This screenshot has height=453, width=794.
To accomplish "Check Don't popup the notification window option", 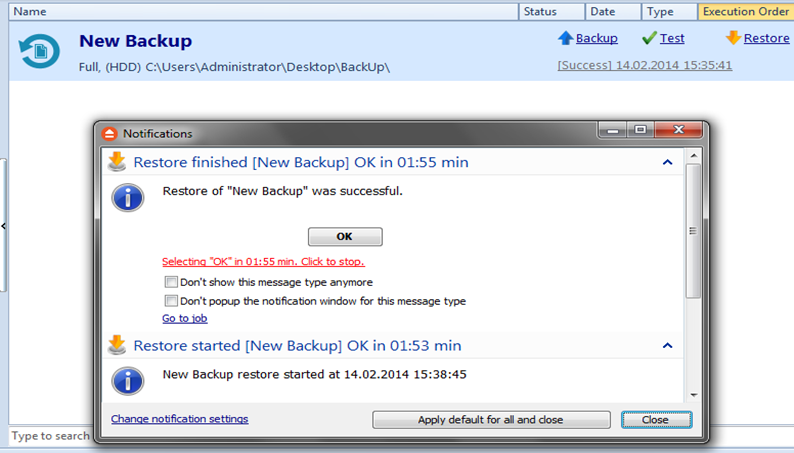I will coord(171,301).
